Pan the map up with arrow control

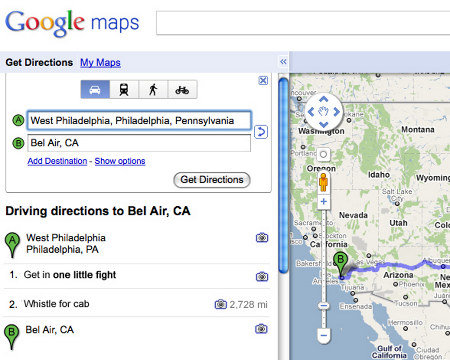coord(324,99)
